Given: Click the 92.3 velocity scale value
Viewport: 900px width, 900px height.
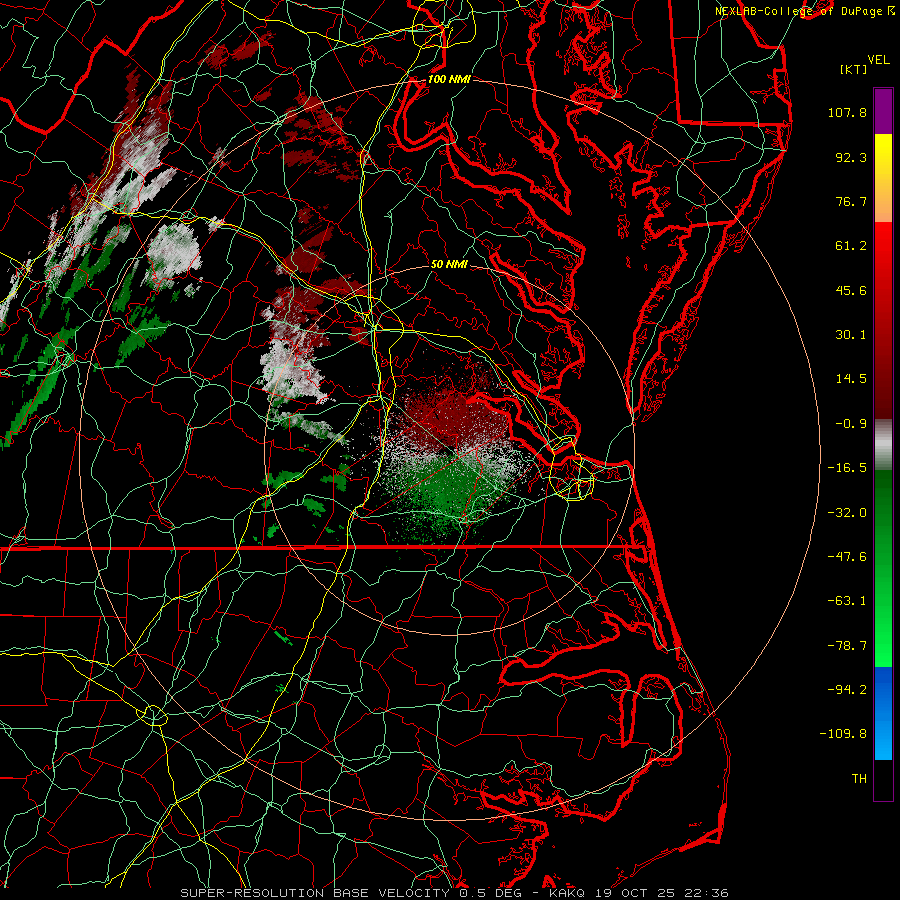Looking at the screenshot, I should 851,157.
